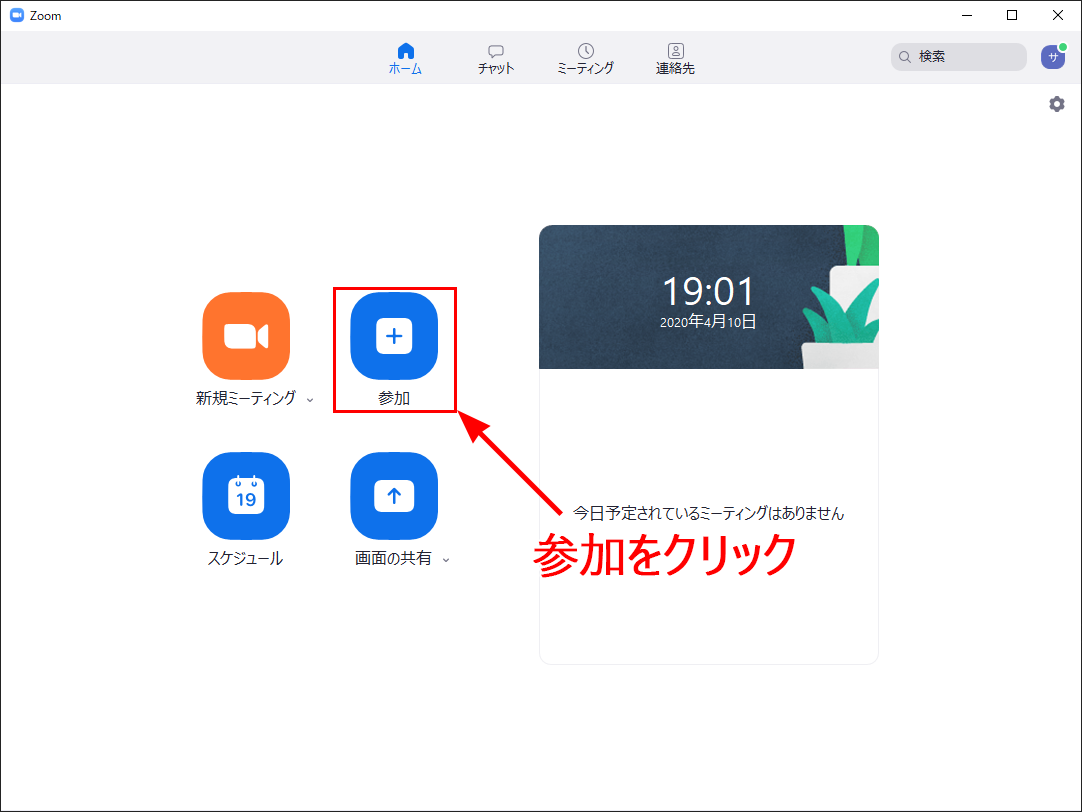1082x812 pixels.
Task: Click the orange New Meeting camera icon
Action: [246, 336]
